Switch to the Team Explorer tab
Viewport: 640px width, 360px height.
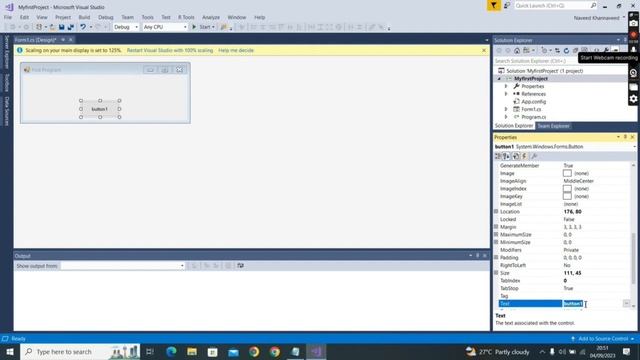553,126
